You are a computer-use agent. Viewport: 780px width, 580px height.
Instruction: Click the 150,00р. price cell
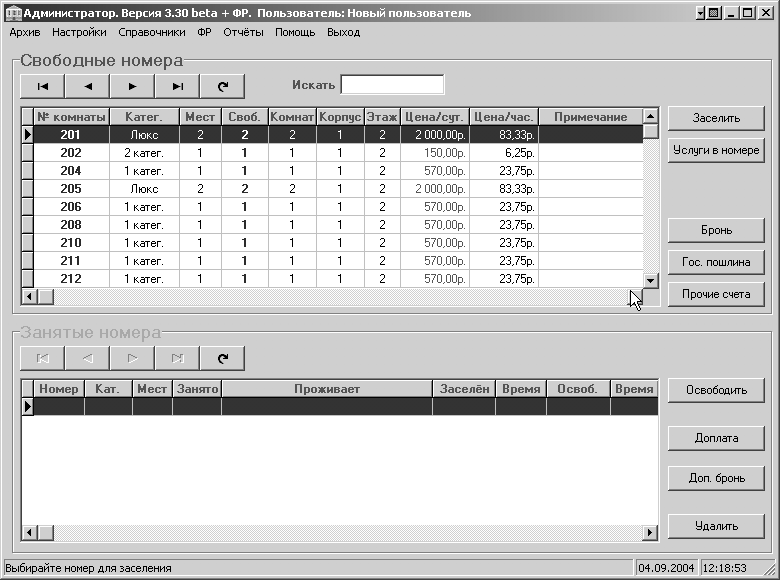pos(435,153)
